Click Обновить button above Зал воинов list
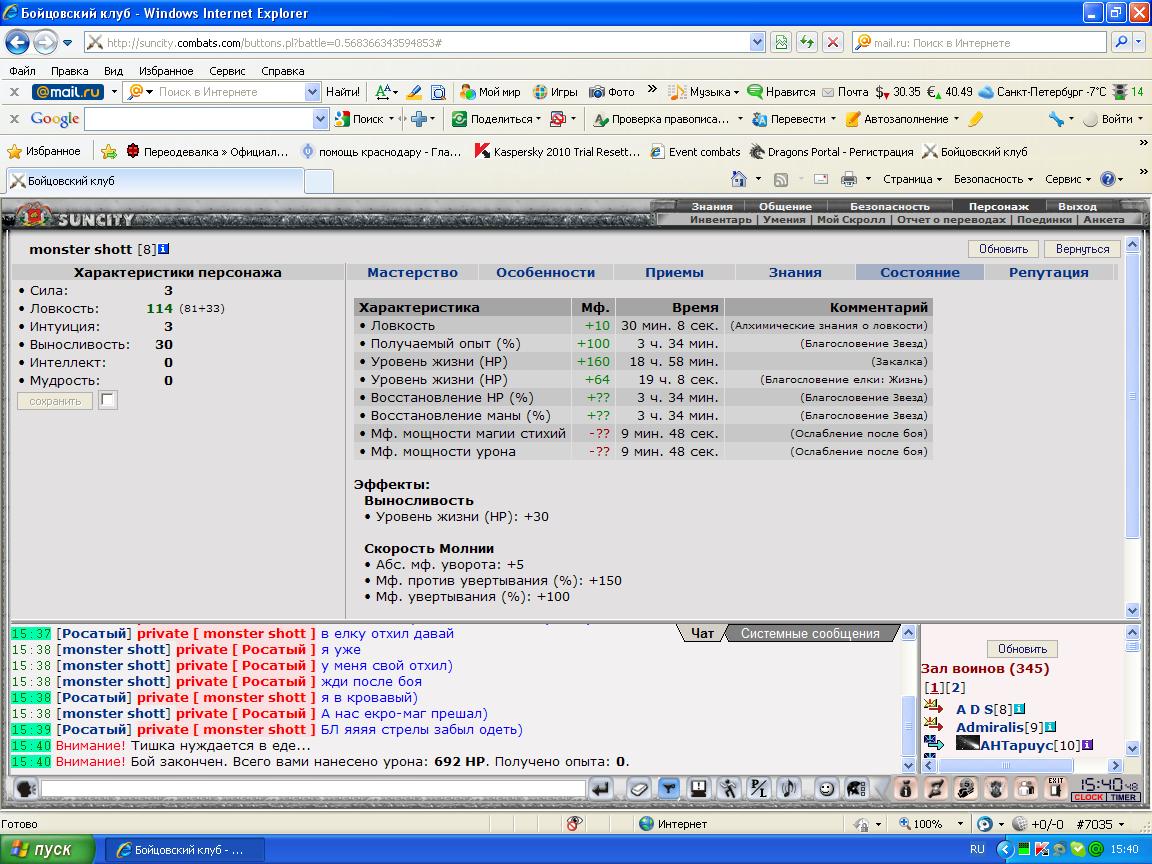The height and width of the screenshot is (864, 1152). 1022,649
